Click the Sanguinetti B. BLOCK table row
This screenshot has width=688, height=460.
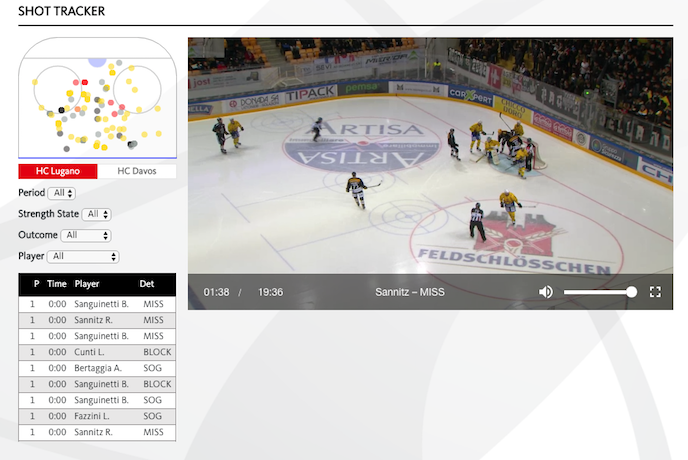97,384
